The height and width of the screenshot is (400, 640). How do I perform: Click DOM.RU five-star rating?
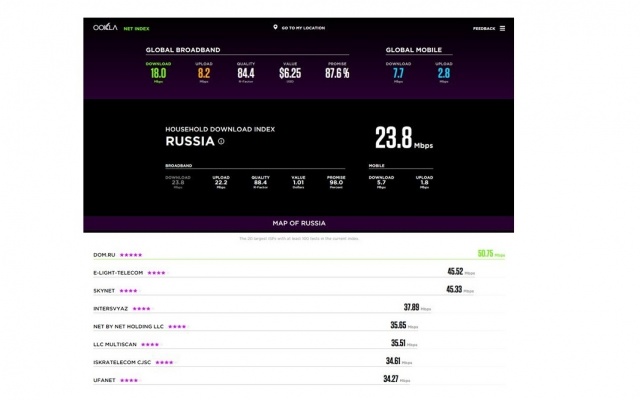click(x=131, y=255)
